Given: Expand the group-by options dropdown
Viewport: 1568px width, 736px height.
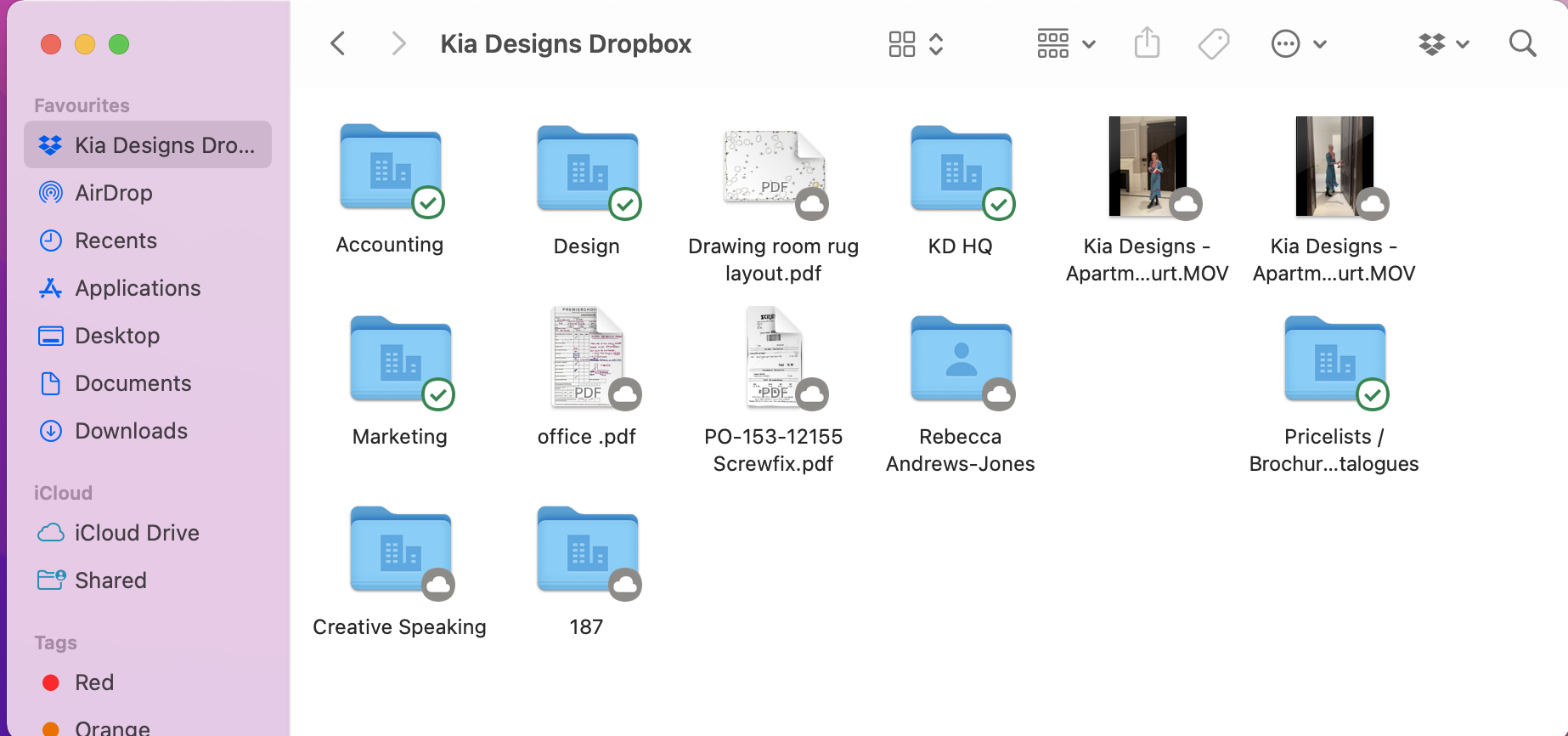Looking at the screenshot, I should coord(1065,43).
